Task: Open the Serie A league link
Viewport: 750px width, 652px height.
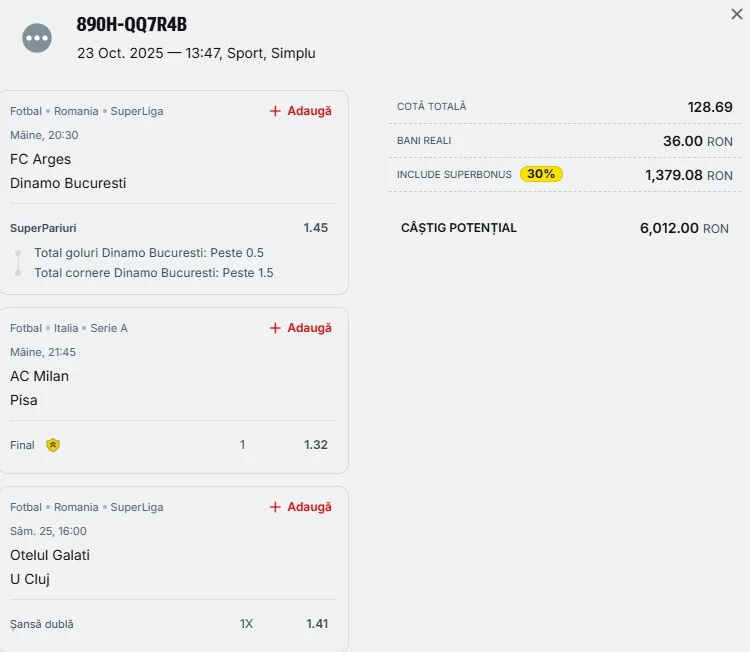Action: tap(109, 328)
